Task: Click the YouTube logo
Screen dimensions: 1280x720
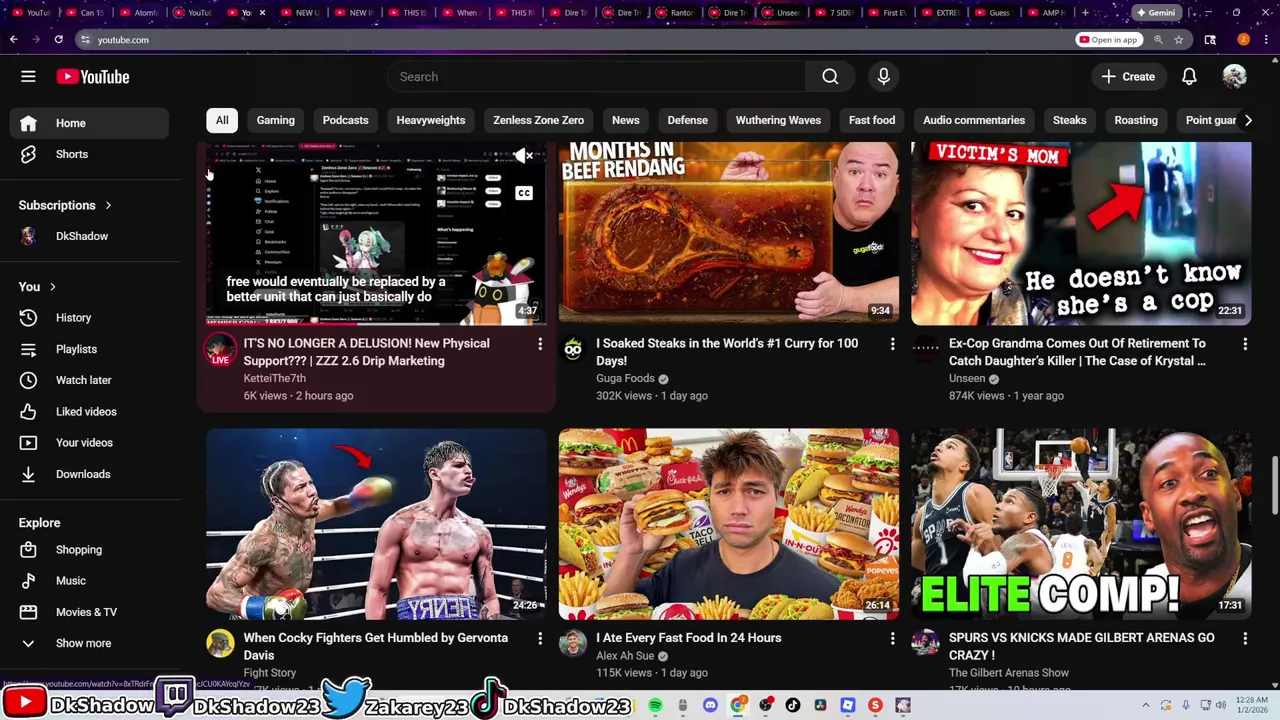Action: tap(93, 77)
